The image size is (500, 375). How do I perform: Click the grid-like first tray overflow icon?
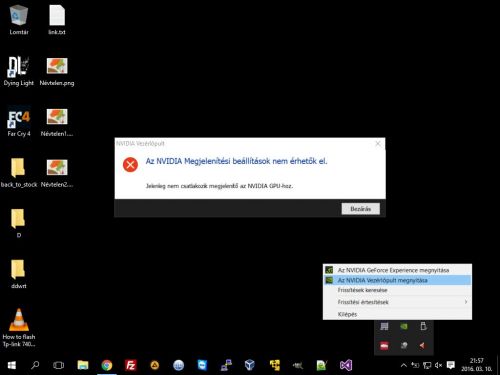tap(384, 326)
